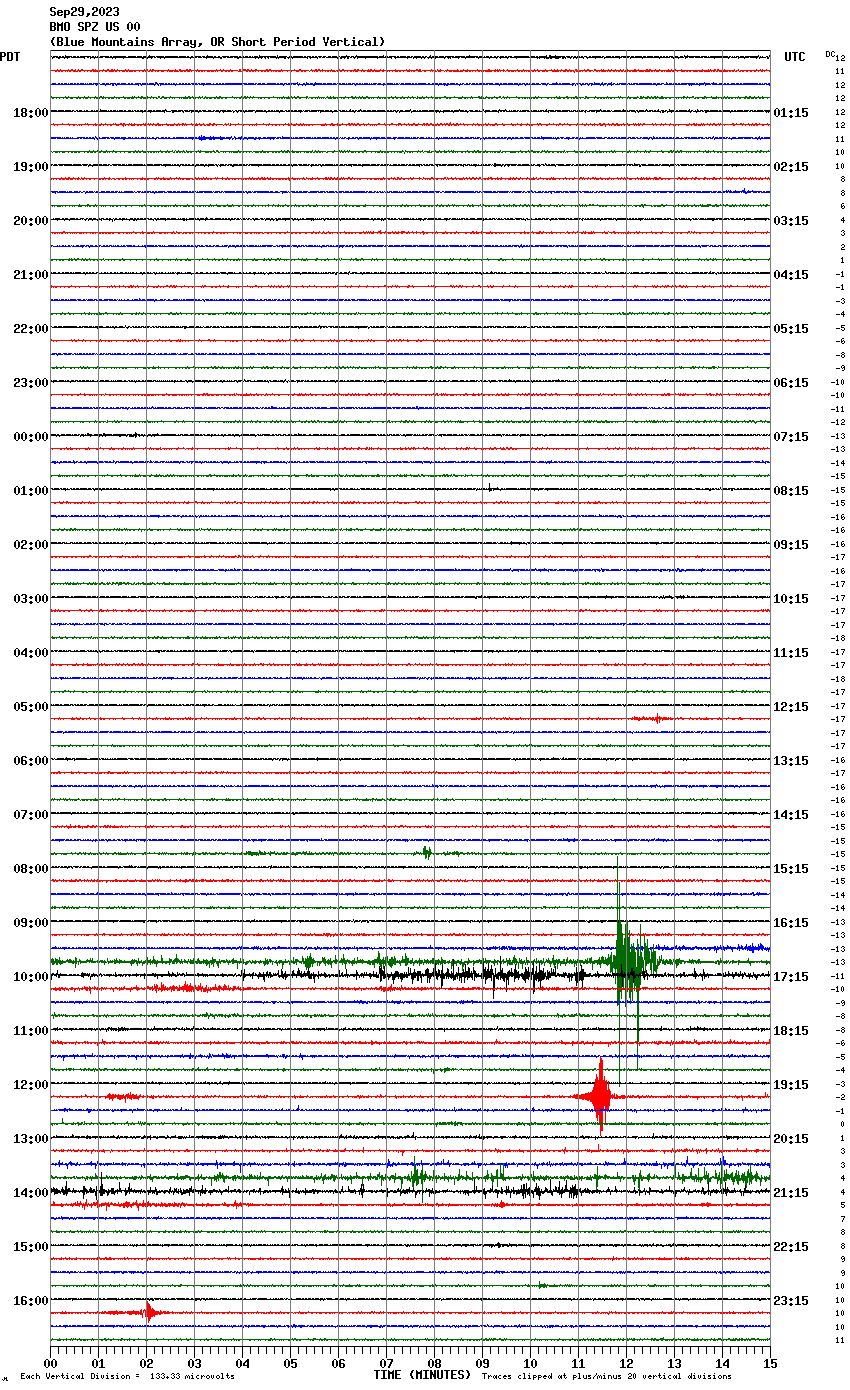Click the small red event on 16:00 row
850x1390 pixels.
click(149, 1312)
